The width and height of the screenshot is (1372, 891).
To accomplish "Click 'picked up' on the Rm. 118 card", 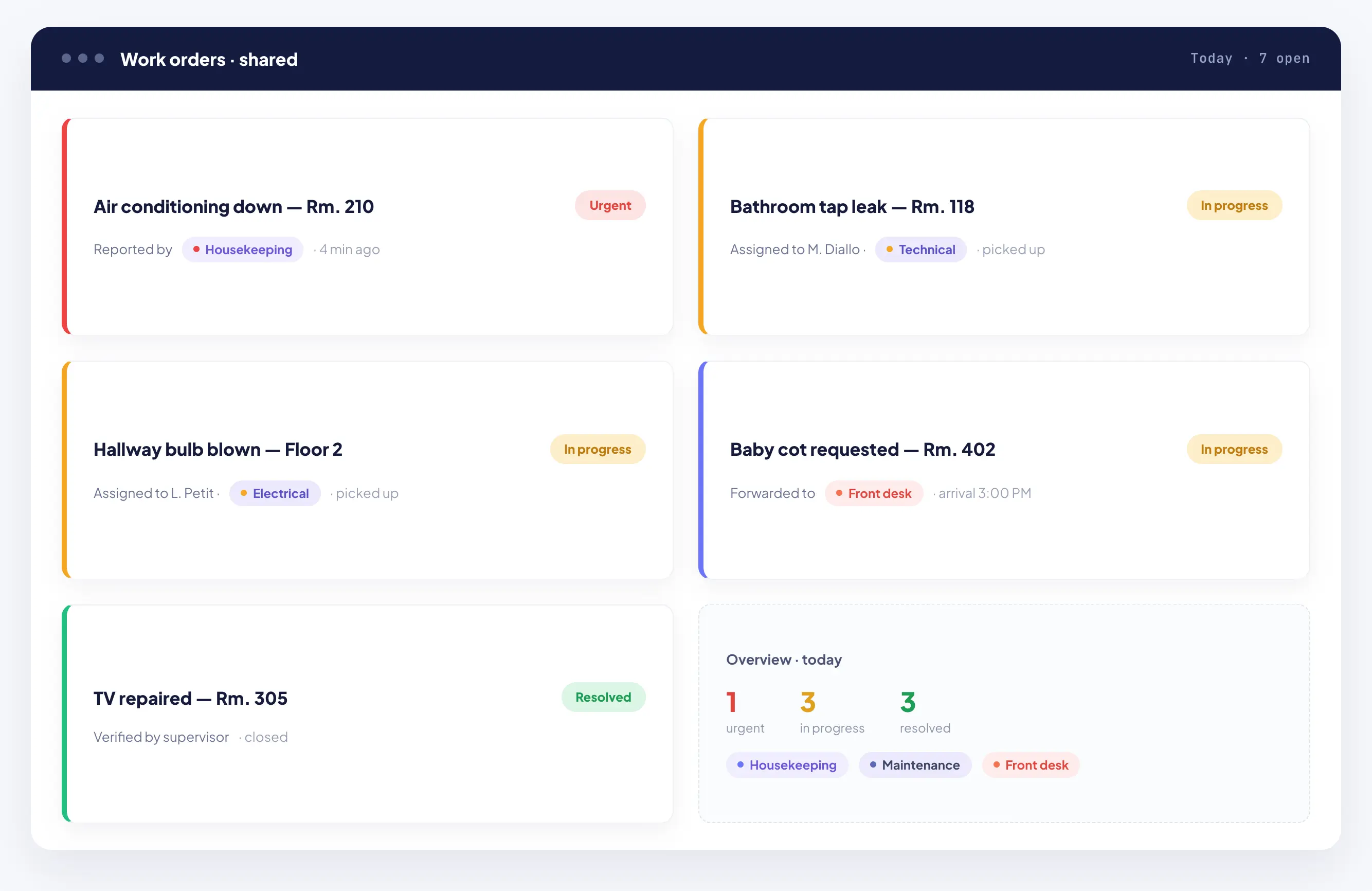I will pos(1014,250).
